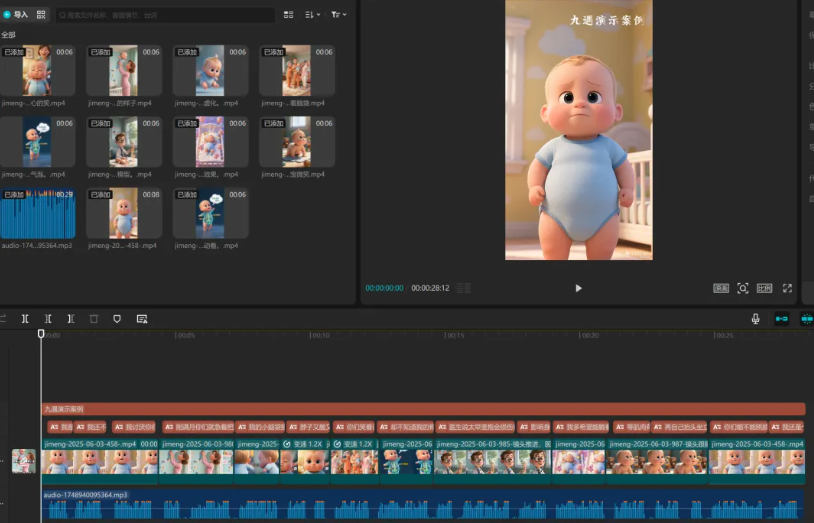
Task: Open the aspect ratio button
Action: (x=764, y=288)
